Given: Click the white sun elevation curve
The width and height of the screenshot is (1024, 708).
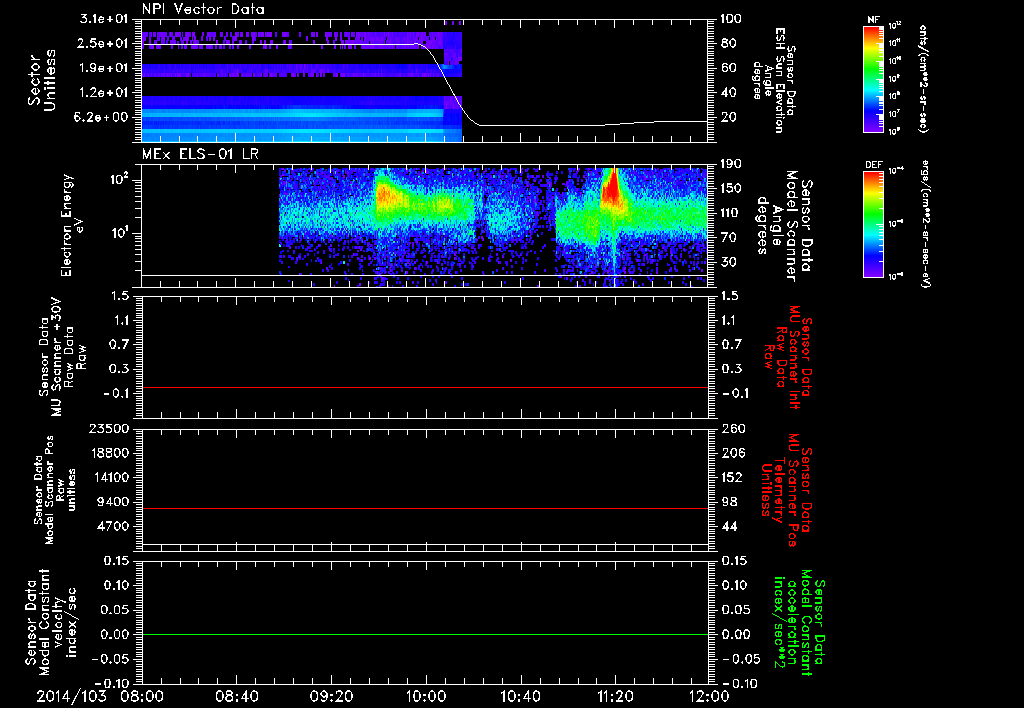Looking at the screenshot, I should [451, 84].
